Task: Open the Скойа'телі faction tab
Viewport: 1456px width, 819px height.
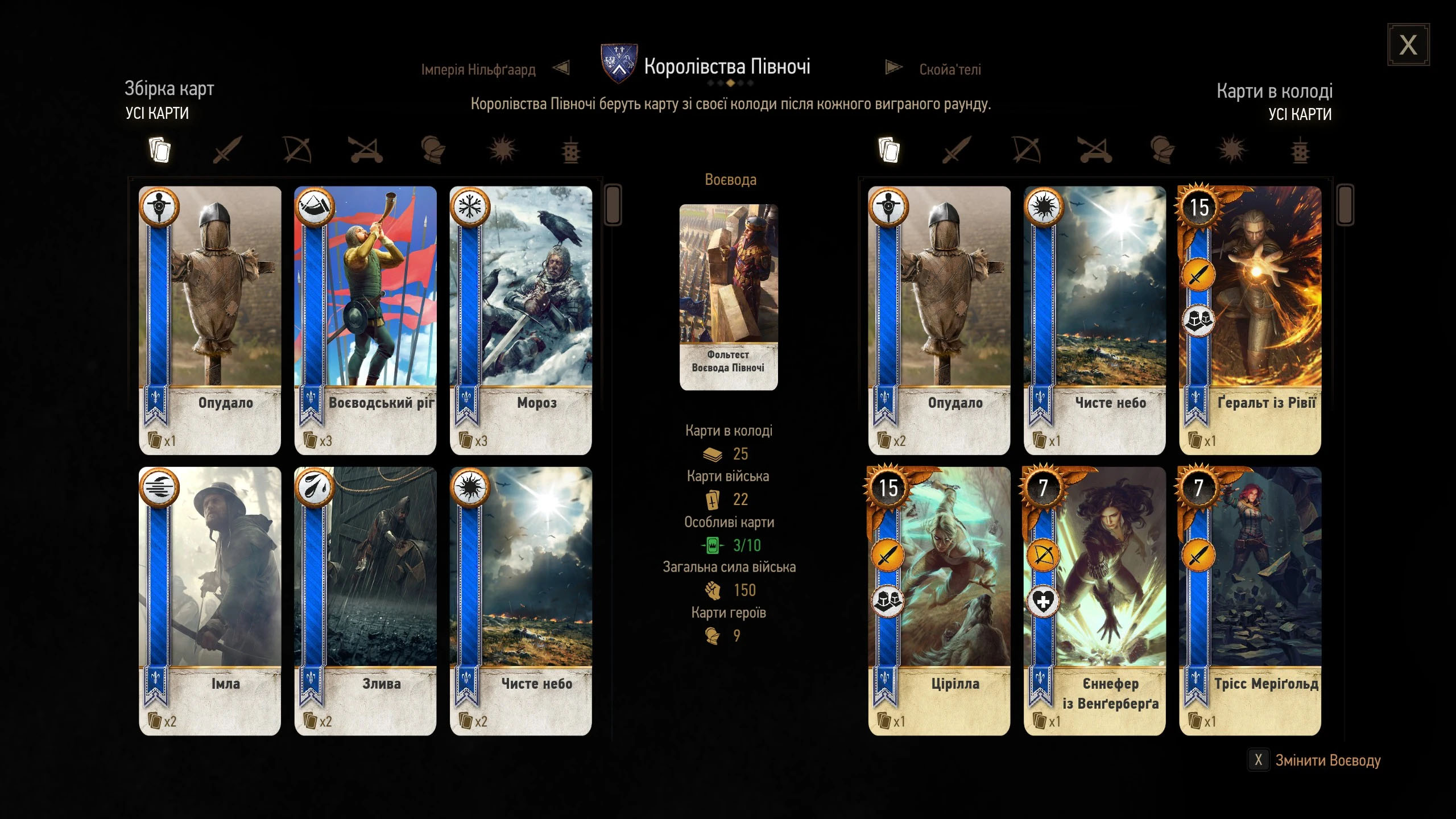Action: click(950, 69)
